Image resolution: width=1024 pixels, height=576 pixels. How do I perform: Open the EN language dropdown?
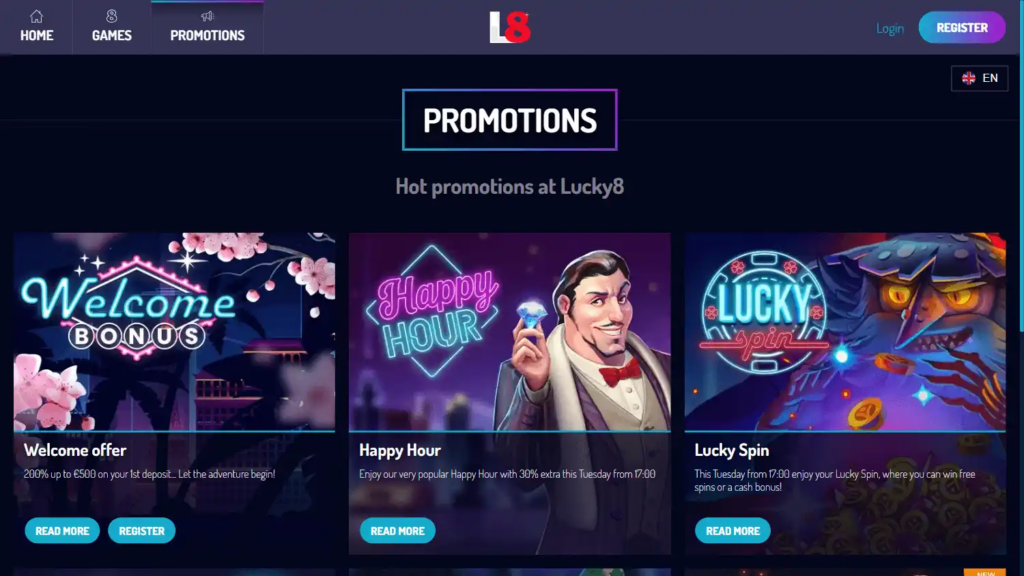click(x=980, y=78)
